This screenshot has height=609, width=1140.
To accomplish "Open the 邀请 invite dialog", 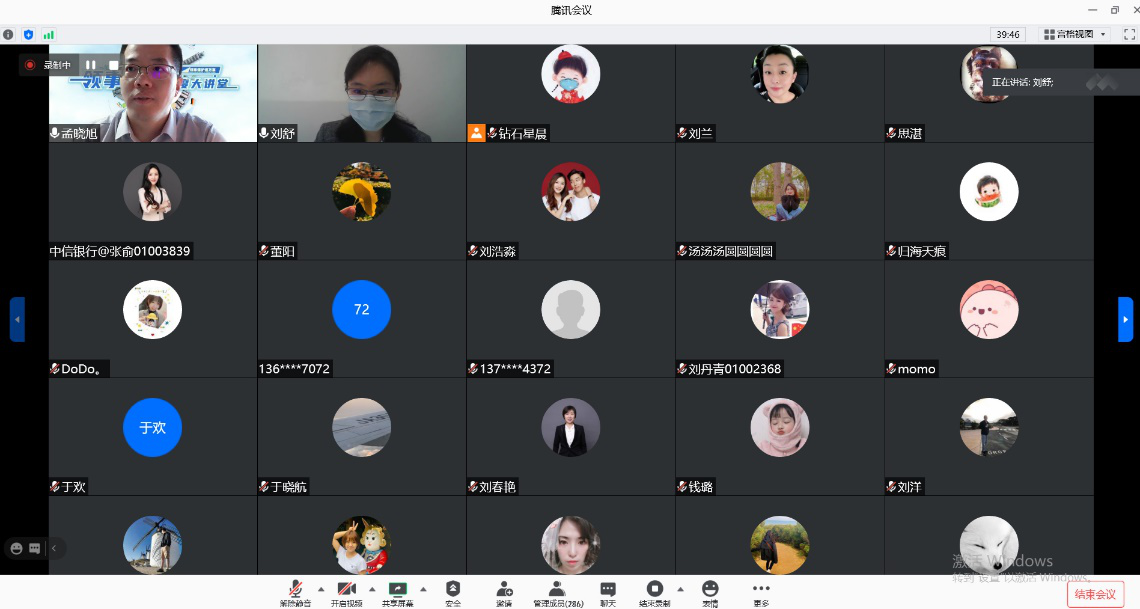I will (x=504, y=593).
